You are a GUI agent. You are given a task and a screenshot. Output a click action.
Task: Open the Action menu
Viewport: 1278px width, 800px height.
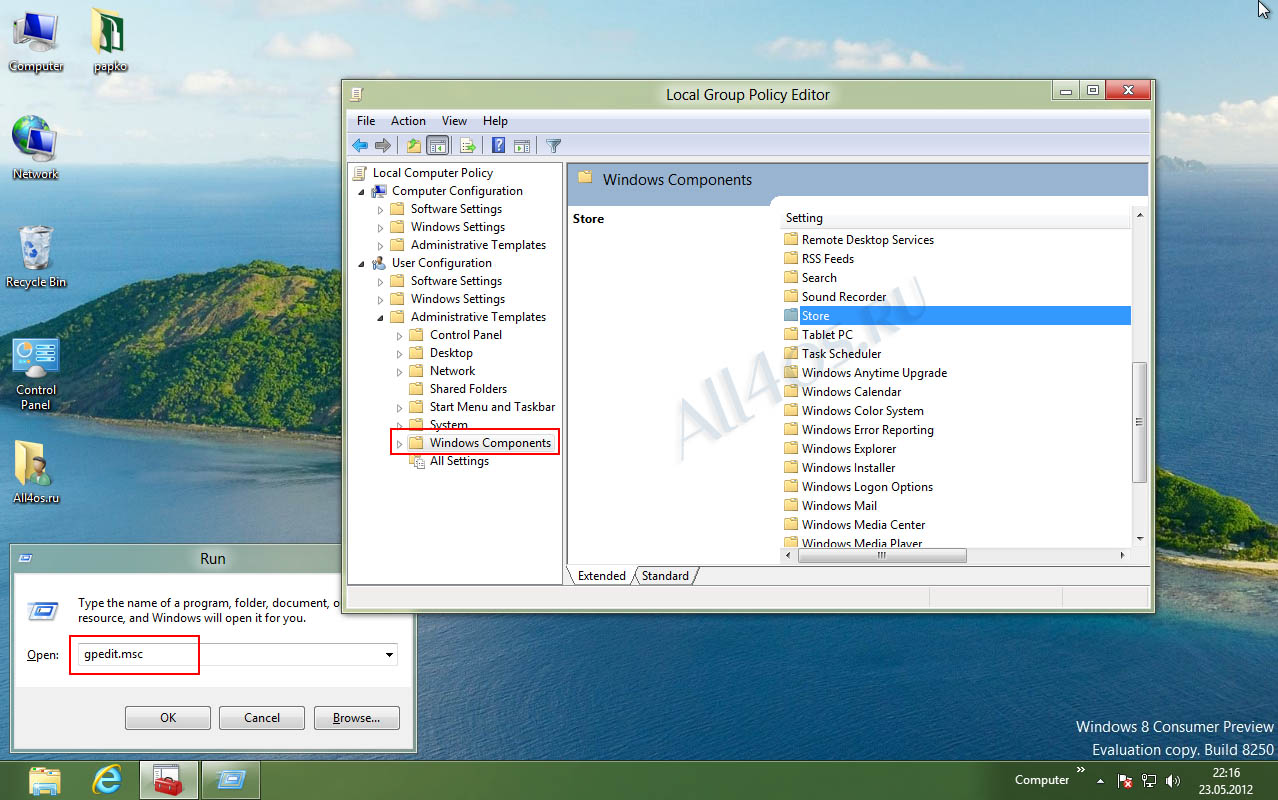pos(408,121)
